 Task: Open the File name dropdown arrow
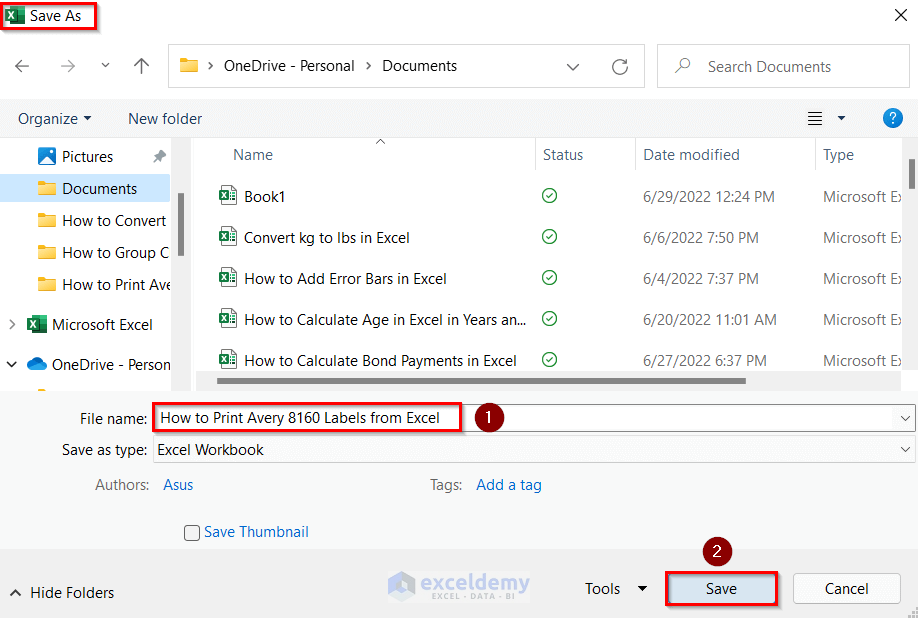tap(905, 418)
